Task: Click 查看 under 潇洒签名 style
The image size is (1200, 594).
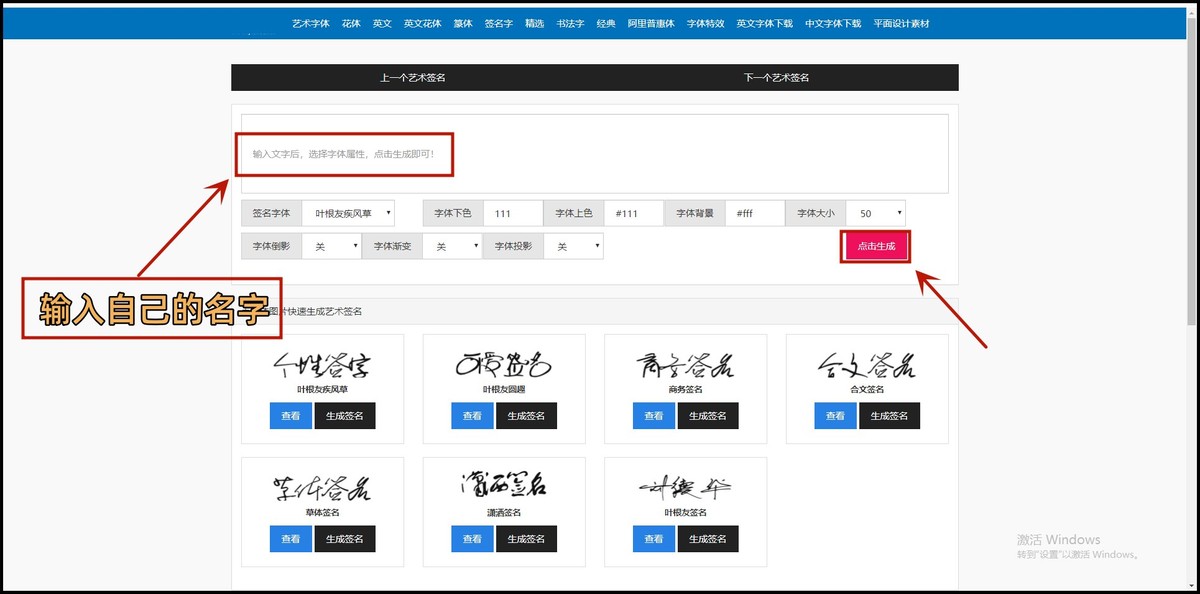Action: coord(471,538)
